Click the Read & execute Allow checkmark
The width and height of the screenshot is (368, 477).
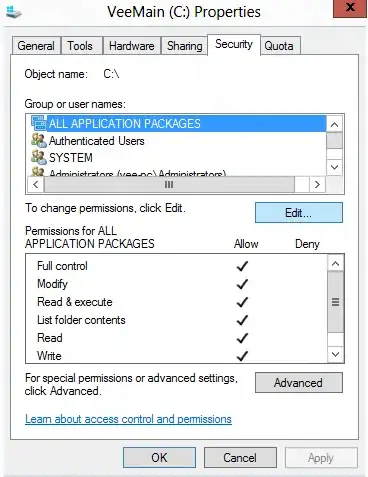pos(242,302)
